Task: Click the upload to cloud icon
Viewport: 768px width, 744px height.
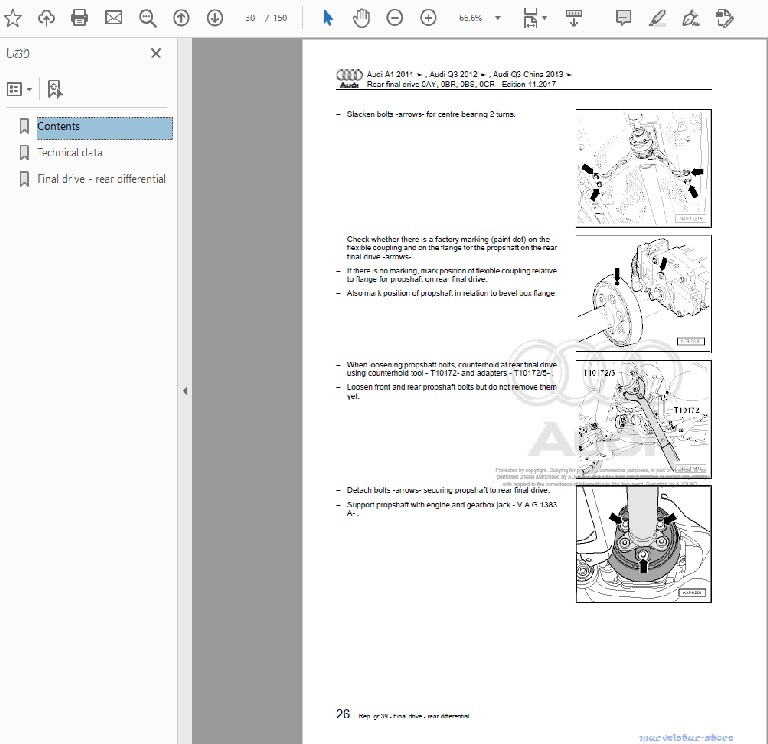Action: 46,17
